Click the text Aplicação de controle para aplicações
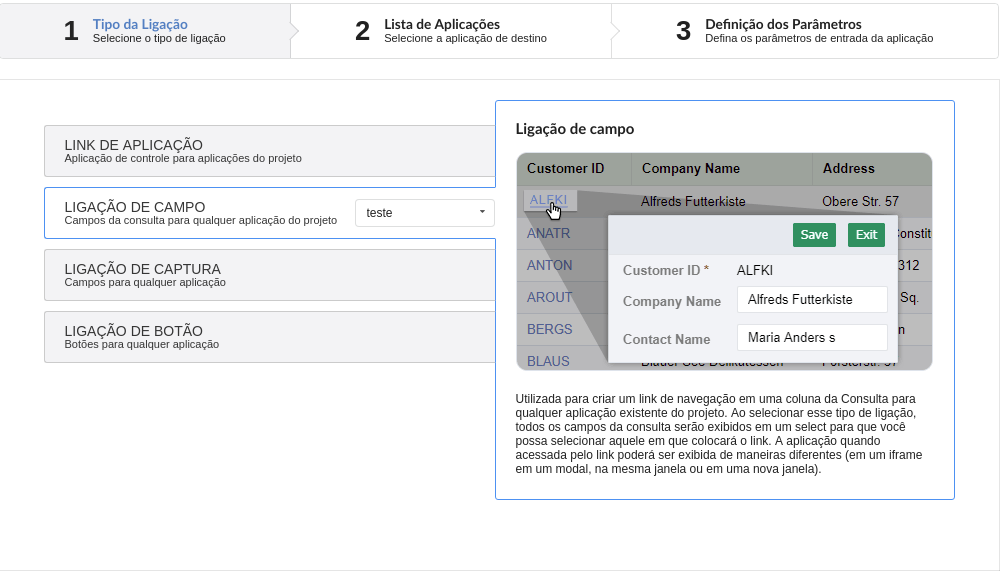 pyautogui.click(x=183, y=158)
